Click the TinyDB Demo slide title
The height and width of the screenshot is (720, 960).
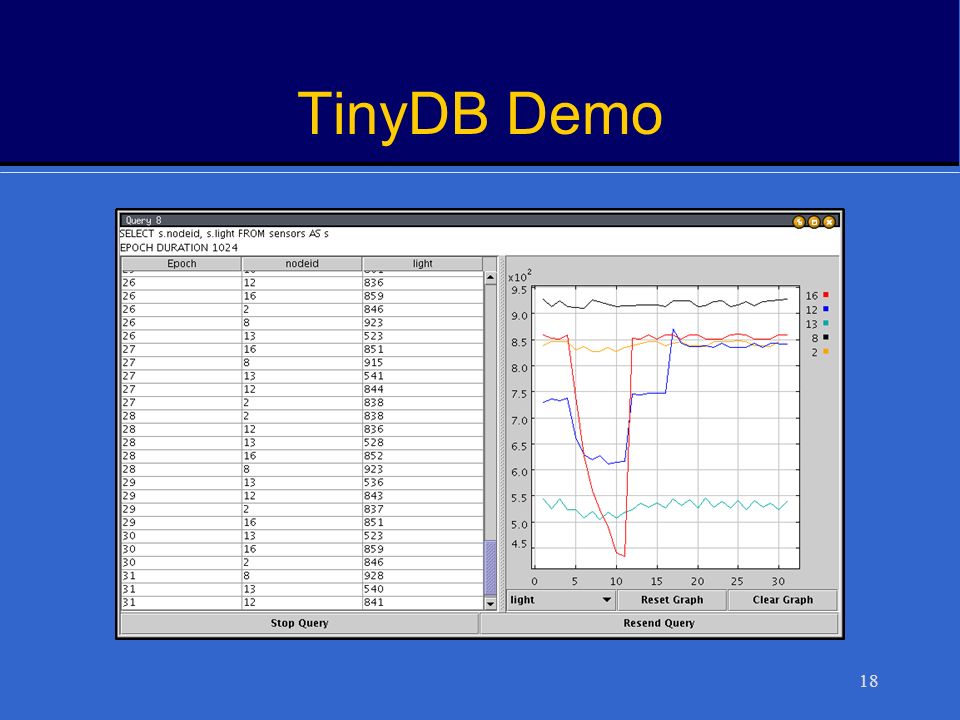480,114
